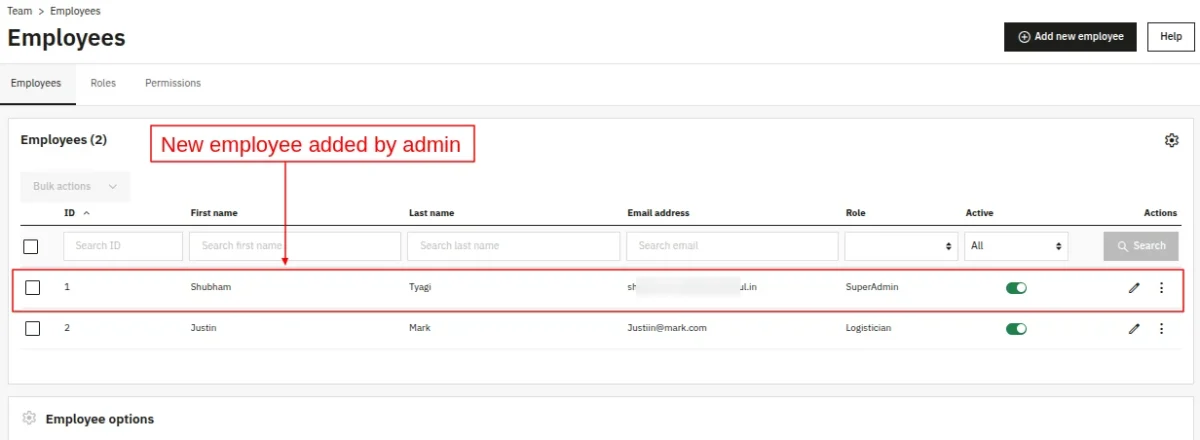Click the ID column sort arrow
Image resolution: width=1200 pixels, height=440 pixels.
click(x=86, y=213)
